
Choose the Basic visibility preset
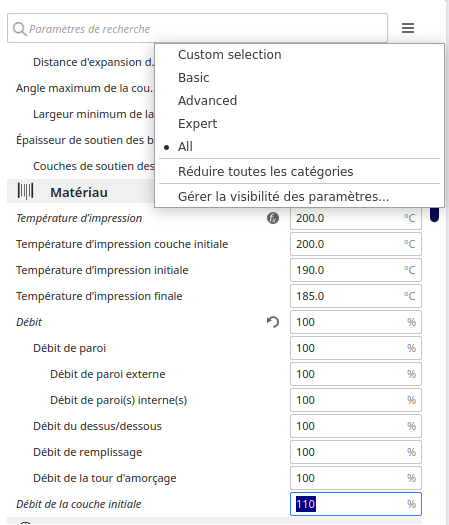click(x=299, y=78)
